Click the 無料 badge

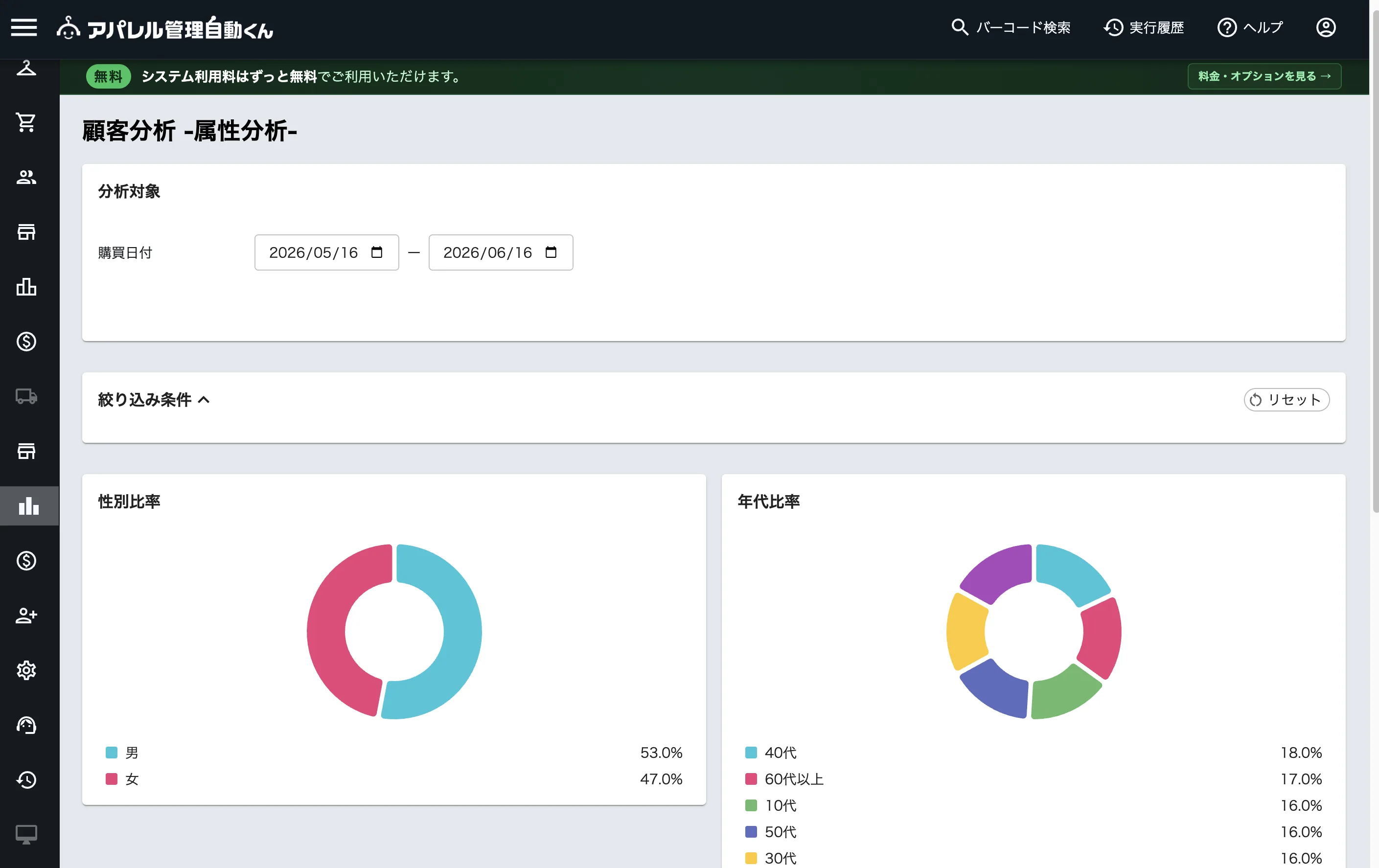[108, 76]
